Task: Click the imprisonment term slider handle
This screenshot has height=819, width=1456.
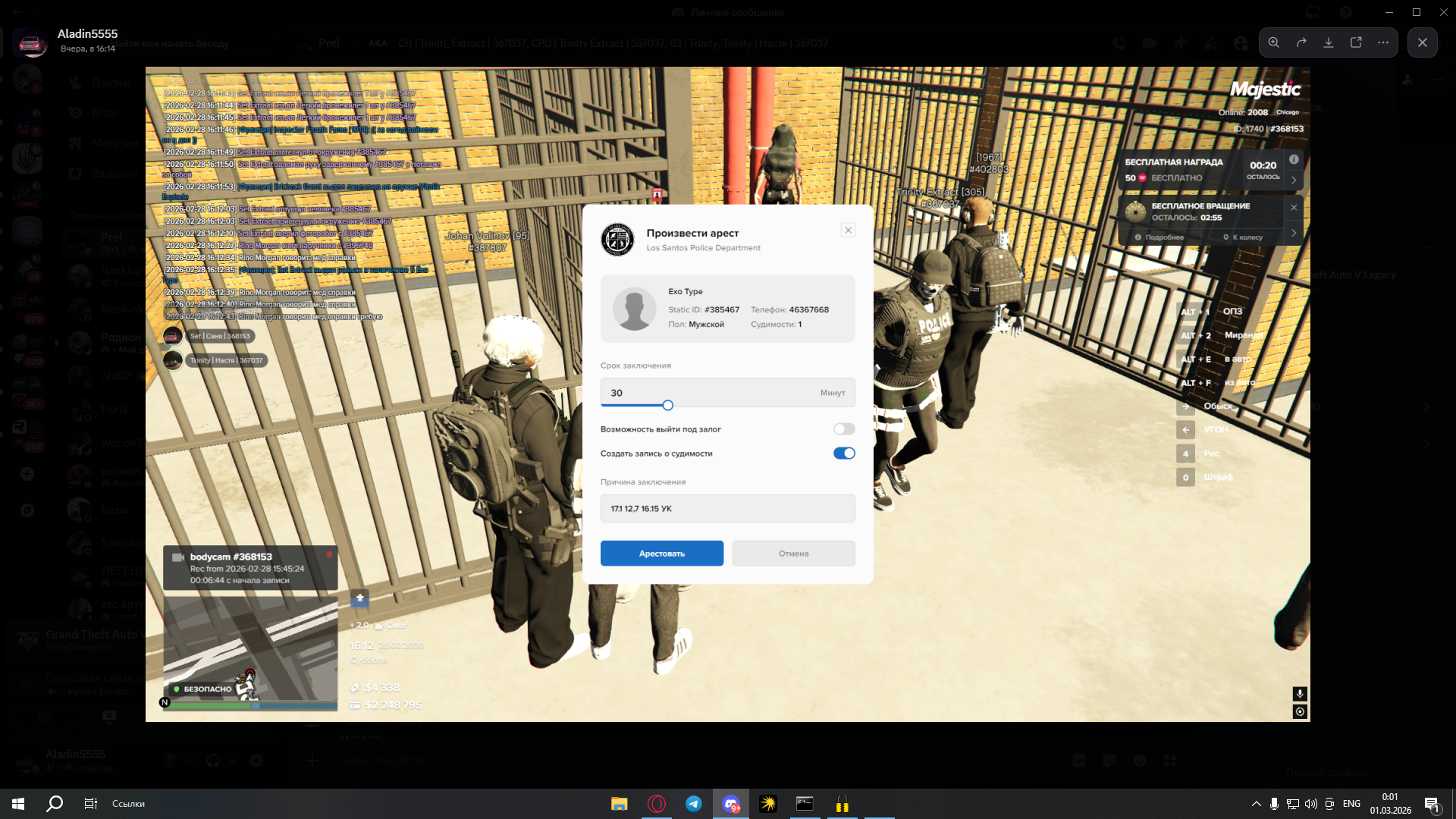Action: (x=667, y=406)
